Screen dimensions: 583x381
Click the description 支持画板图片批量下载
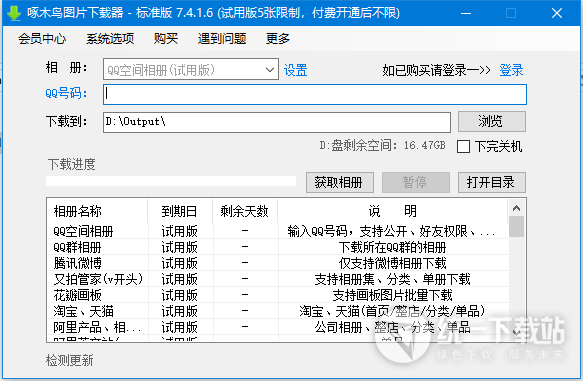392,295
